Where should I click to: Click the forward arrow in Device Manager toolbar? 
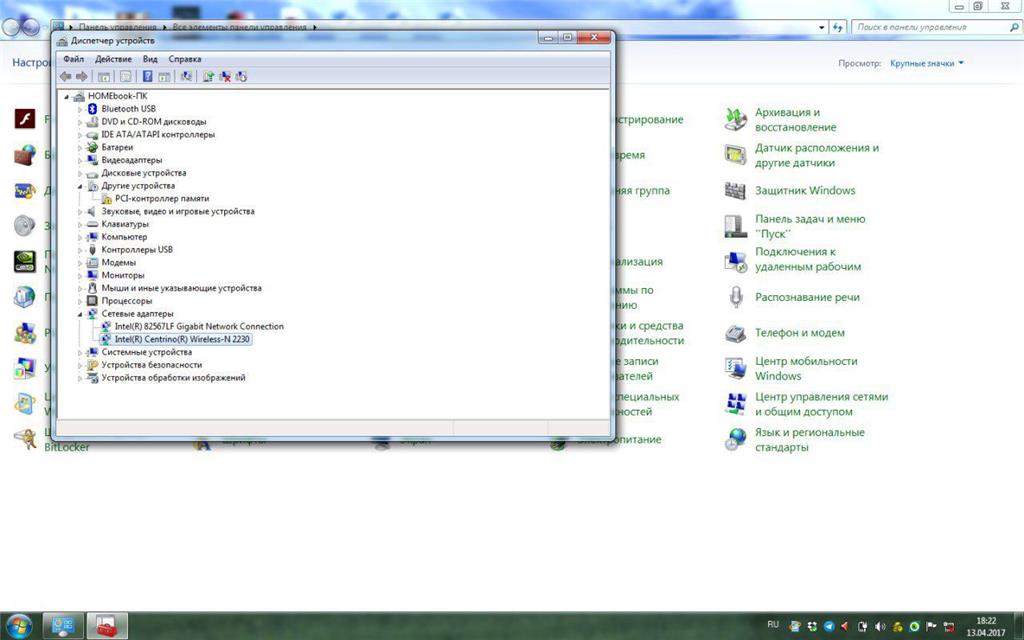82,76
